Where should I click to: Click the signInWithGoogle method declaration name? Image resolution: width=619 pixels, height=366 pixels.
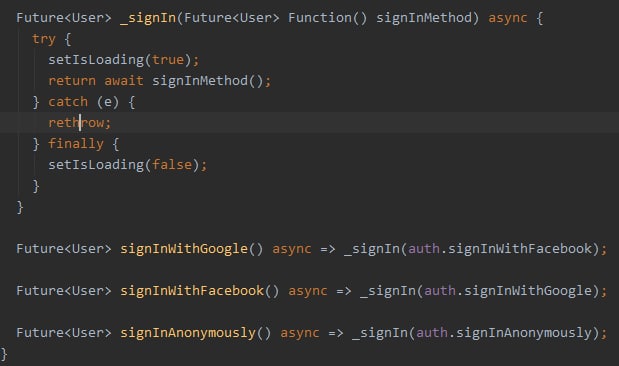click(x=184, y=249)
